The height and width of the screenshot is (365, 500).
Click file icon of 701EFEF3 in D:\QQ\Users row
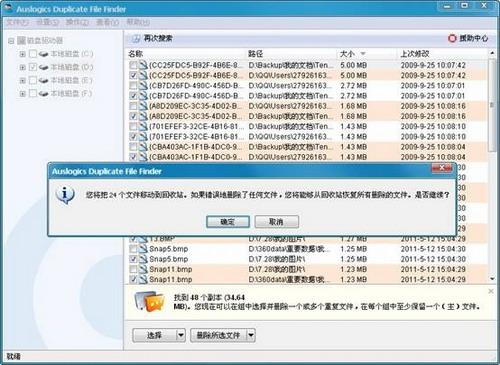(x=143, y=137)
